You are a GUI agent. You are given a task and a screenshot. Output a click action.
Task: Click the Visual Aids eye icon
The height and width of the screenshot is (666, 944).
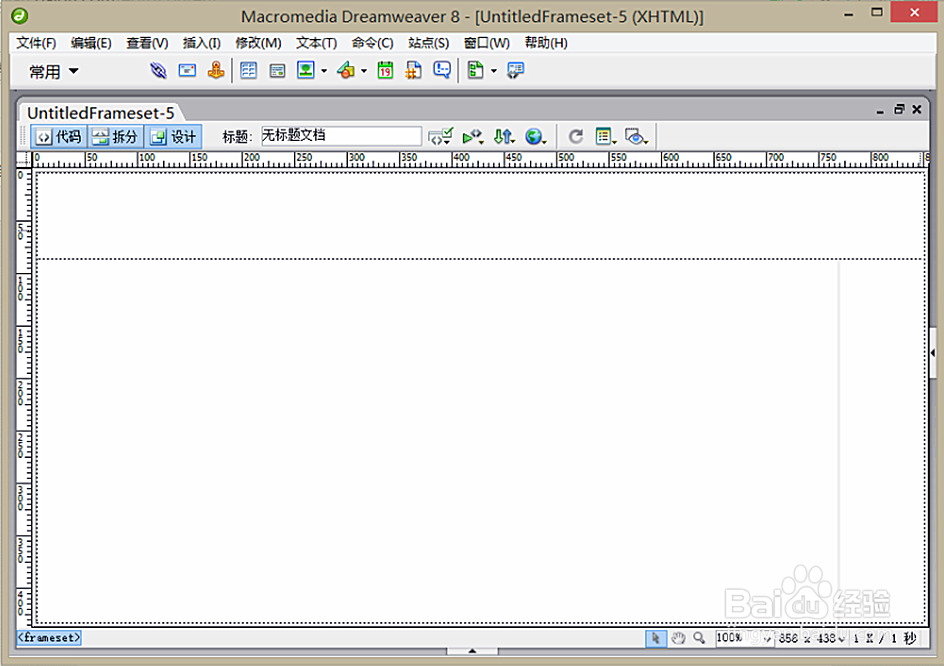point(636,137)
